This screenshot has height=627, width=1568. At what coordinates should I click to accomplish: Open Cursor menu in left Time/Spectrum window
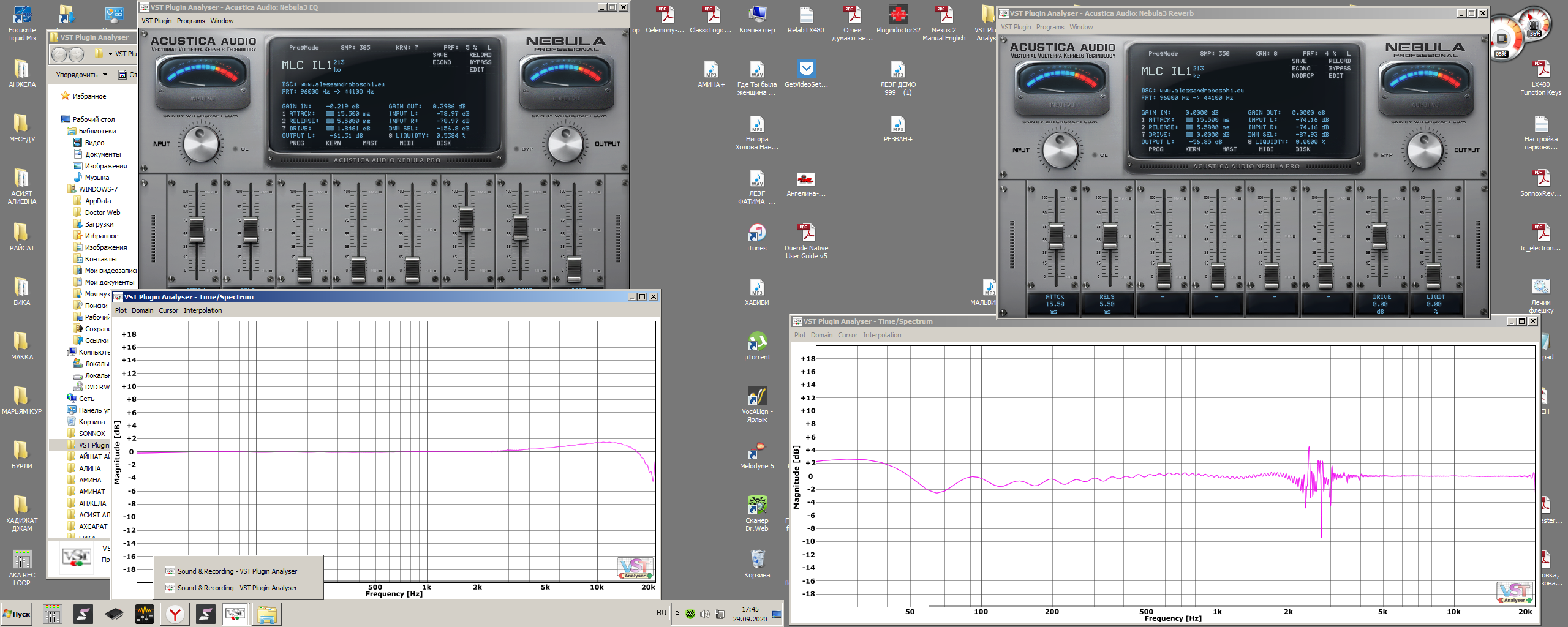point(168,310)
